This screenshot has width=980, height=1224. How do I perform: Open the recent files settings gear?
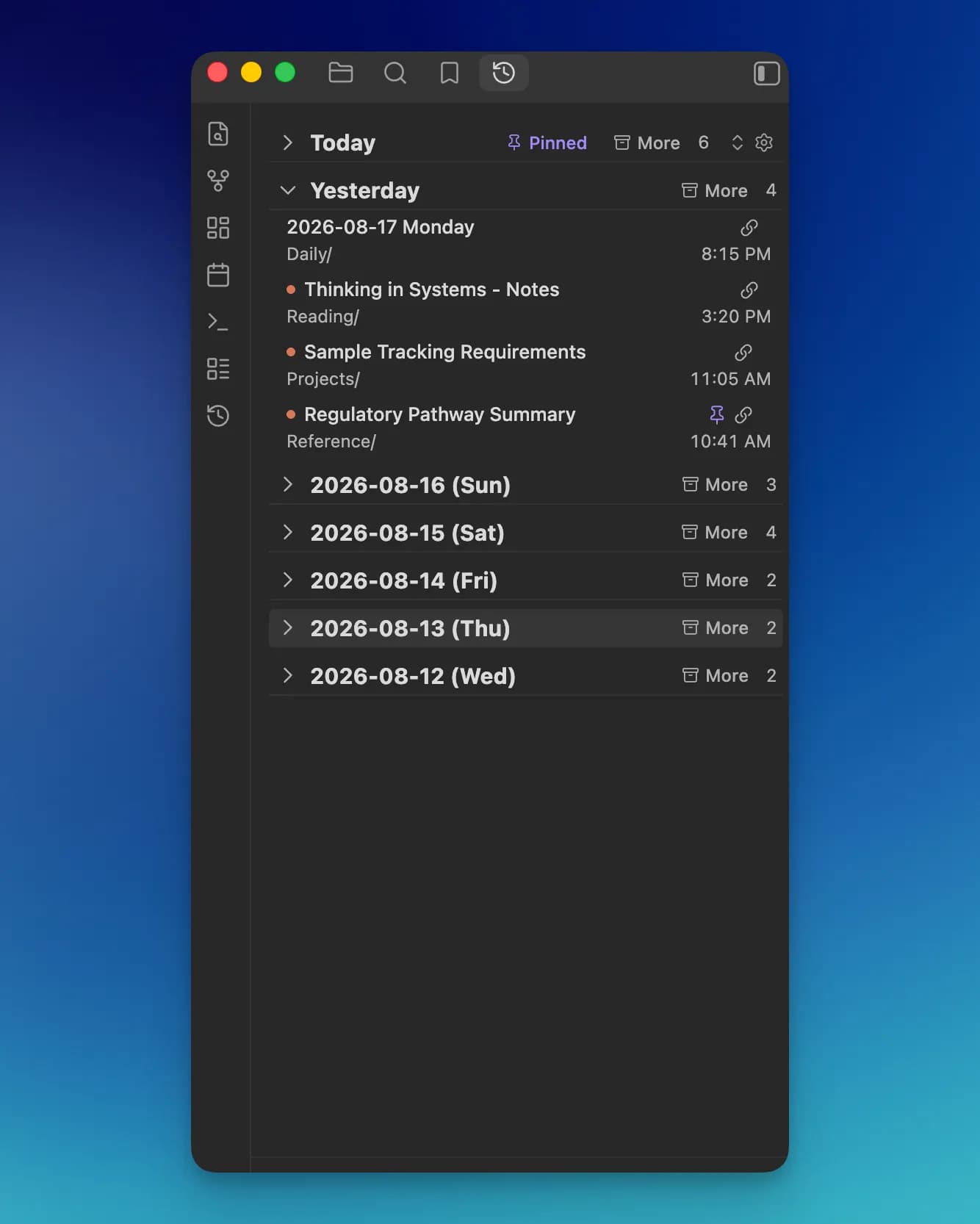tap(764, 143)
